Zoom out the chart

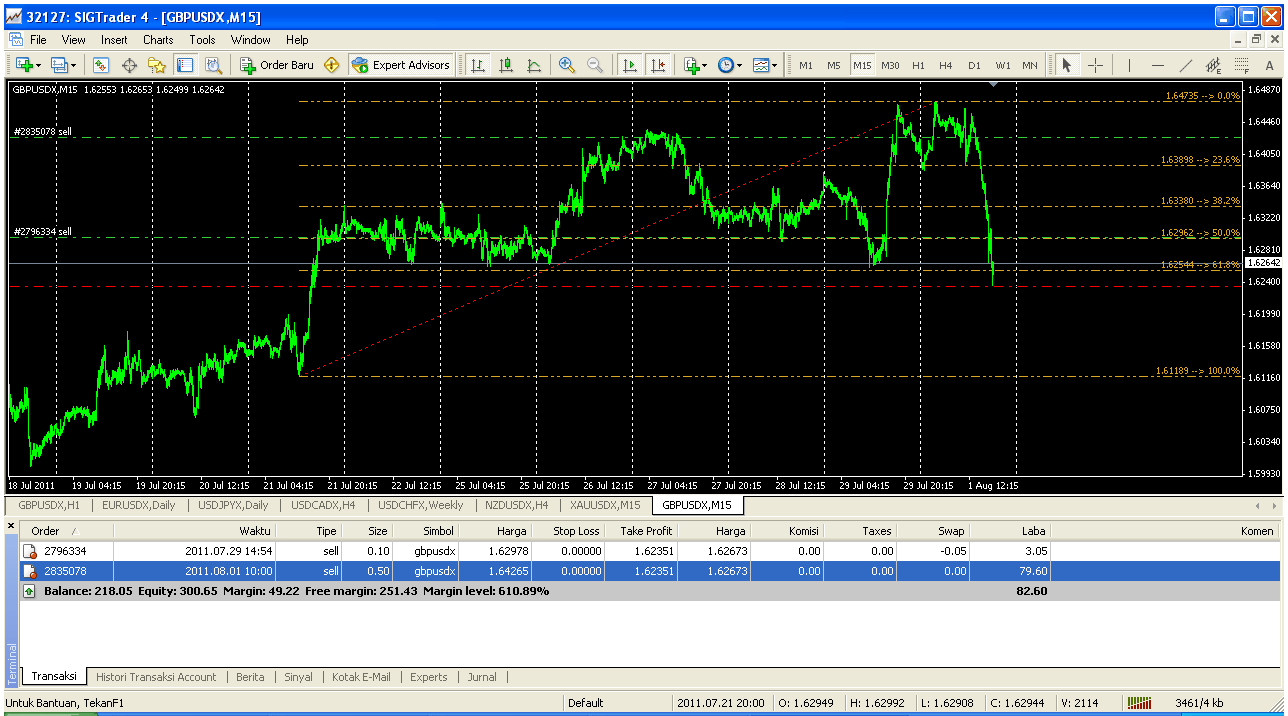(x=595, y=65)
